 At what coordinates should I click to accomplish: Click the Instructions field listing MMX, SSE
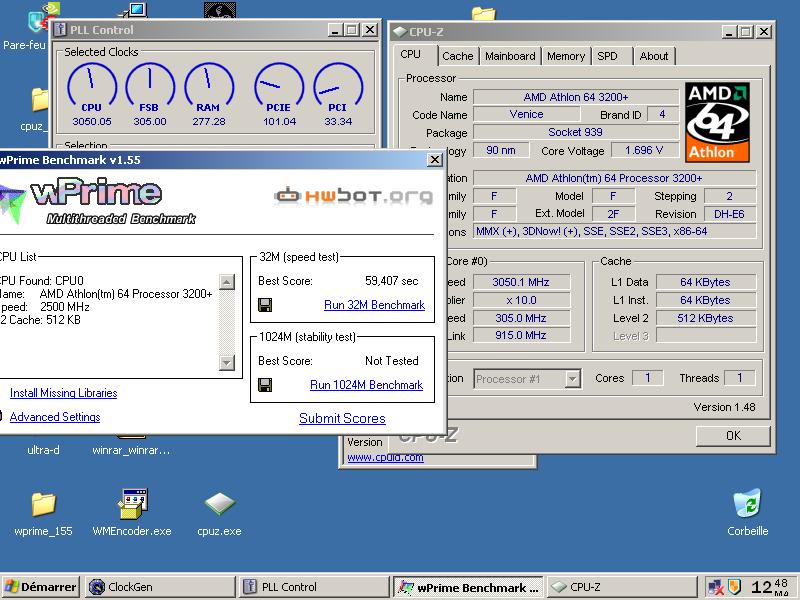614,231
